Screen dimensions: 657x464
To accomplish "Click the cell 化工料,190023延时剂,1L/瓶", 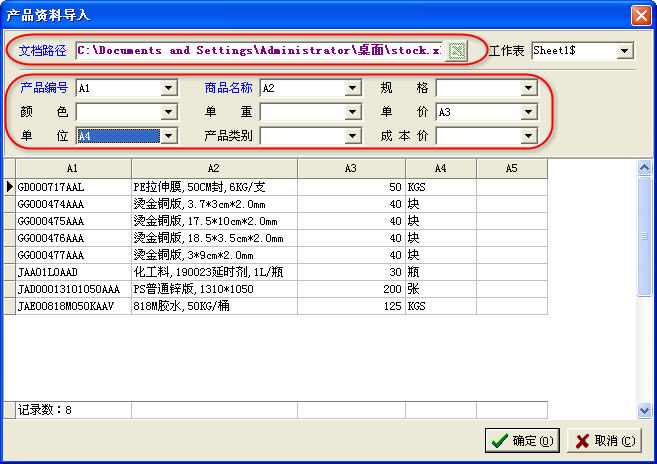I will [x=215, y=272].
